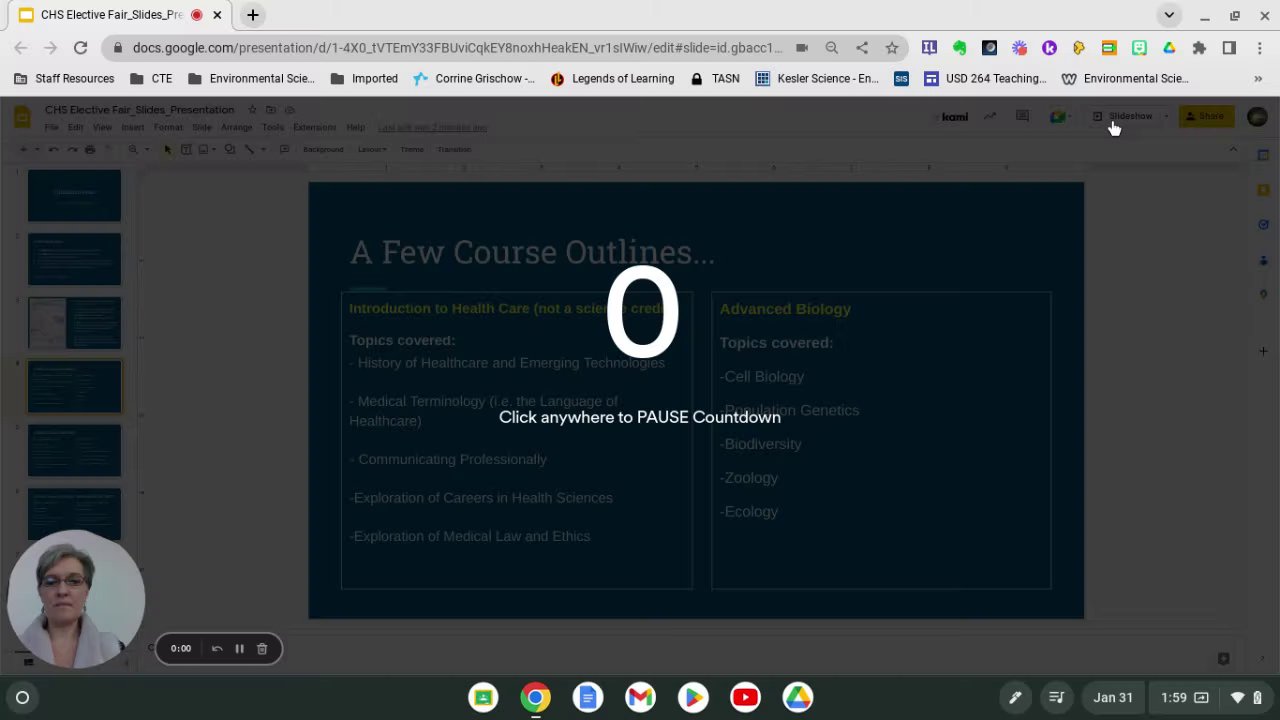Open the Tools menu
The width and height of the screenshot is (1280, 720).
click(x=273, y=127)
